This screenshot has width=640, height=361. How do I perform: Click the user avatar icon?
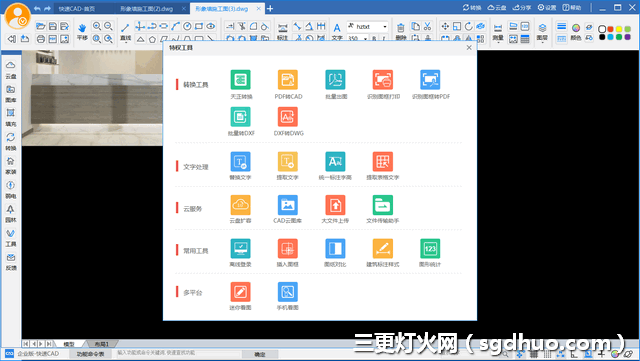point(18,16)
